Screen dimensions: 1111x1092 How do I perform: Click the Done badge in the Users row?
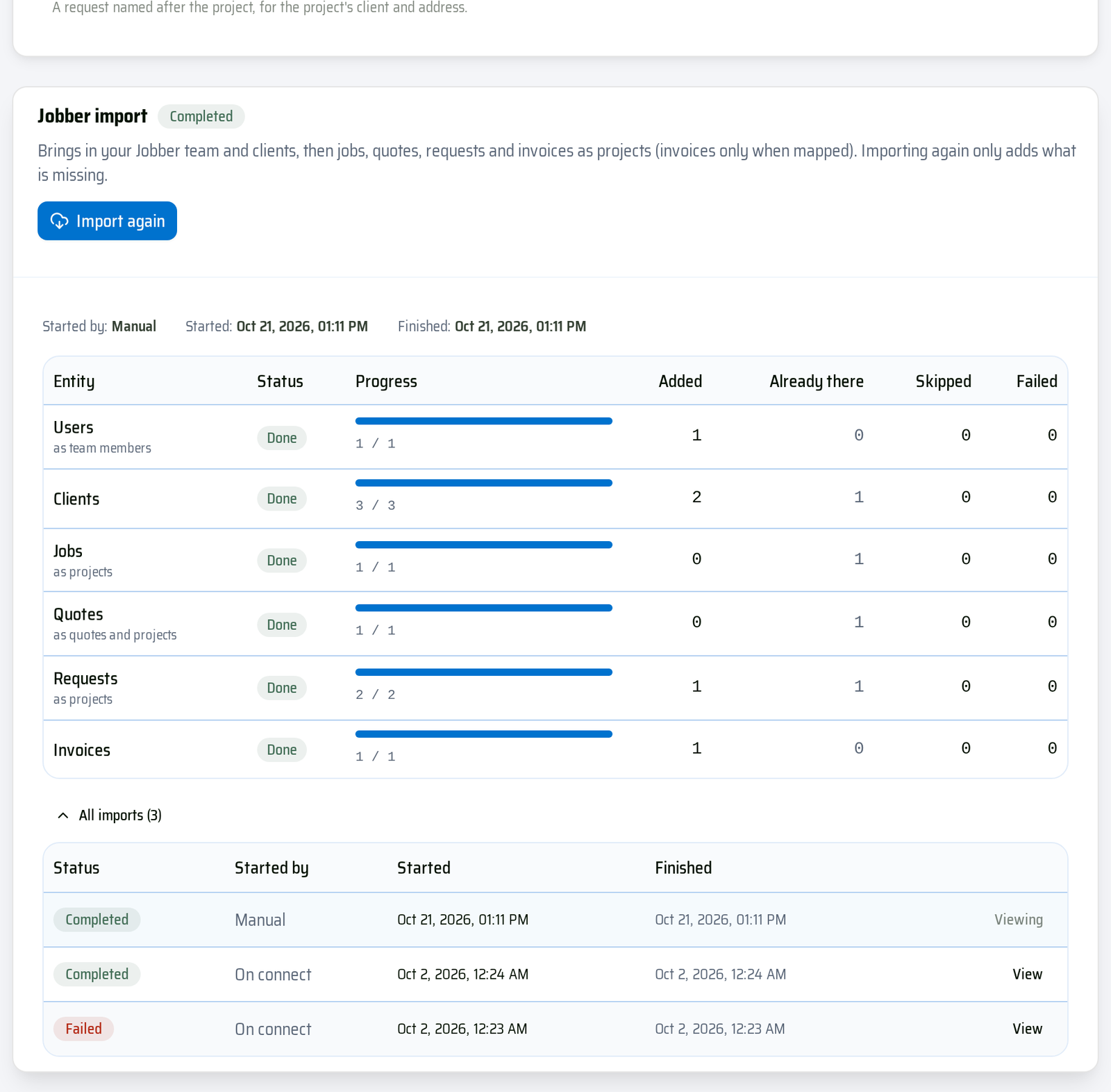(282, 438)
